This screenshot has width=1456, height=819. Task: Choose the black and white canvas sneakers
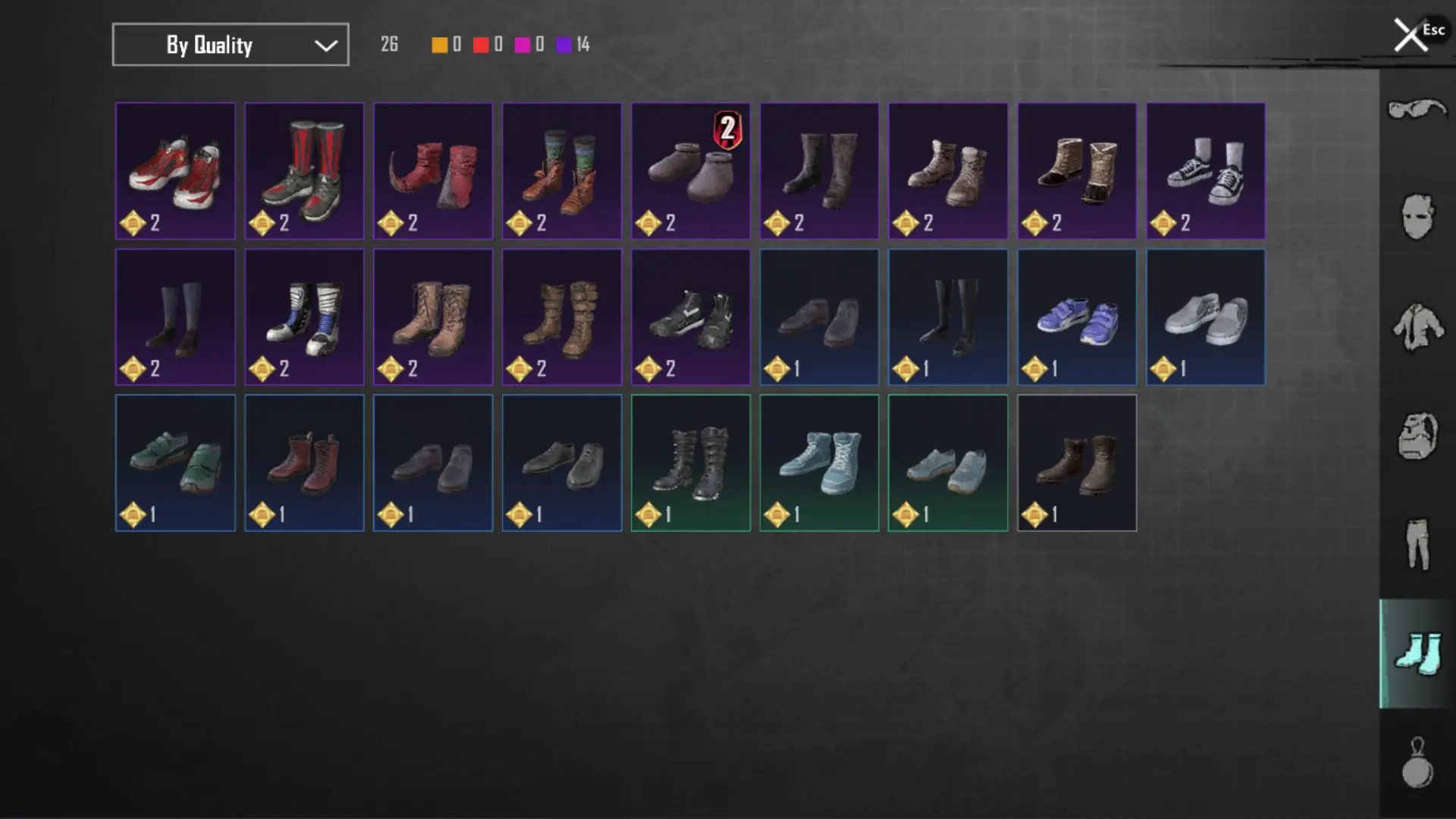point(1206,171)
